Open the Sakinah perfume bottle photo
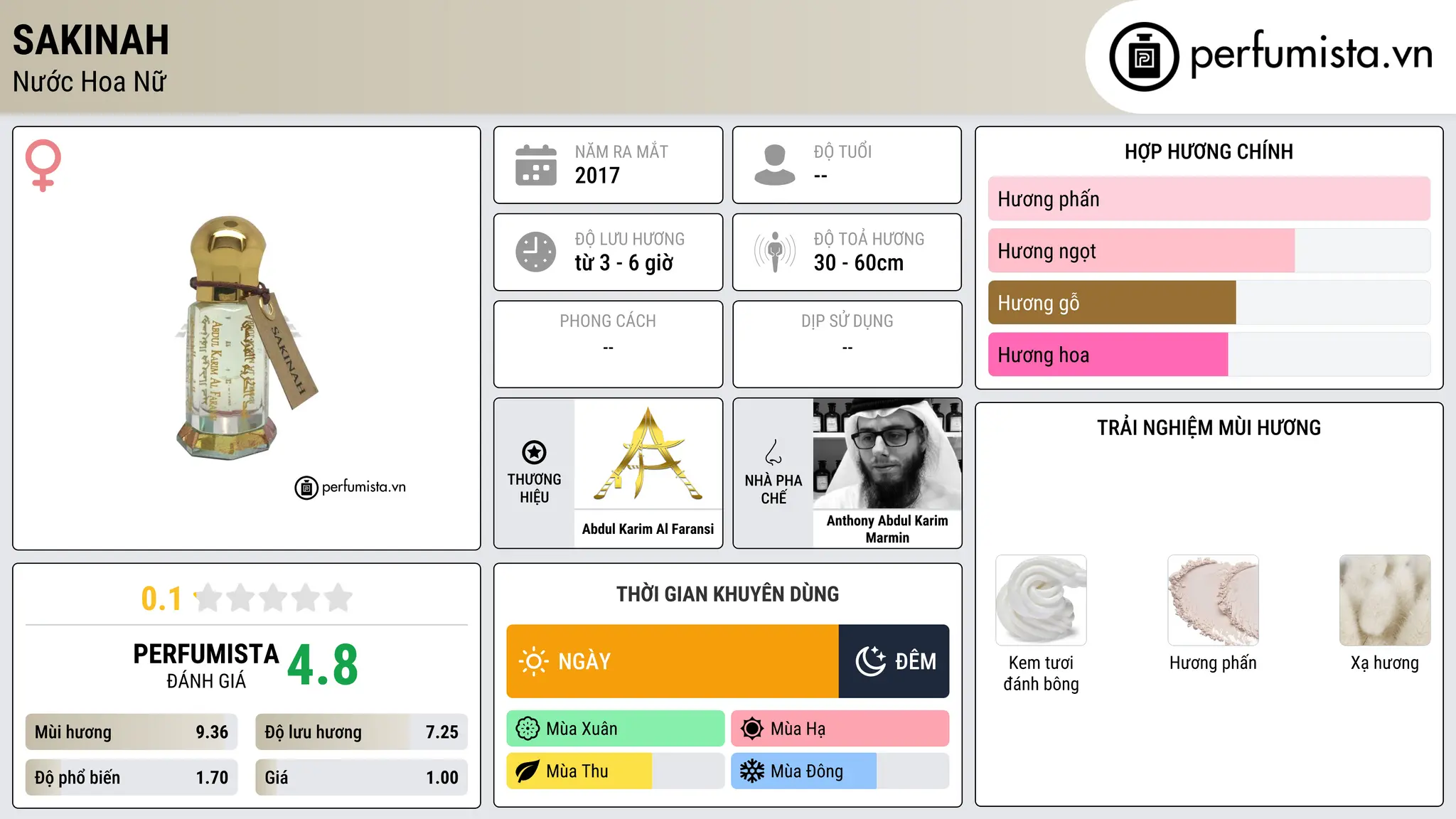 (247, 338)
